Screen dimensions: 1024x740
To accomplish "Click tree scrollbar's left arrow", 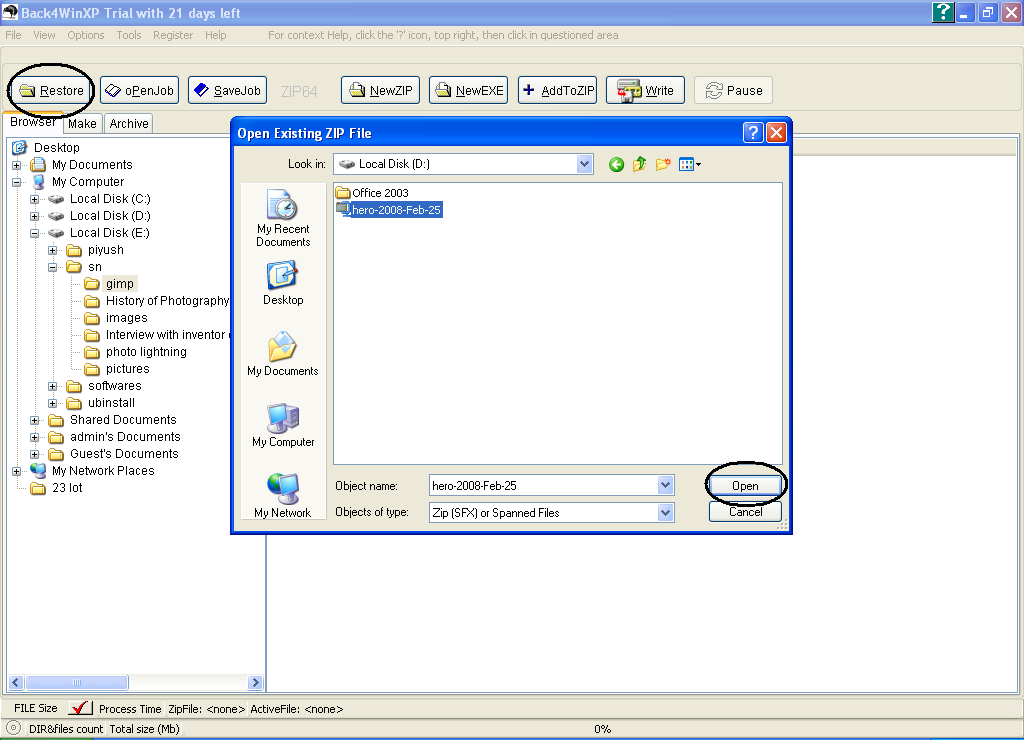I will pos(16,683).
